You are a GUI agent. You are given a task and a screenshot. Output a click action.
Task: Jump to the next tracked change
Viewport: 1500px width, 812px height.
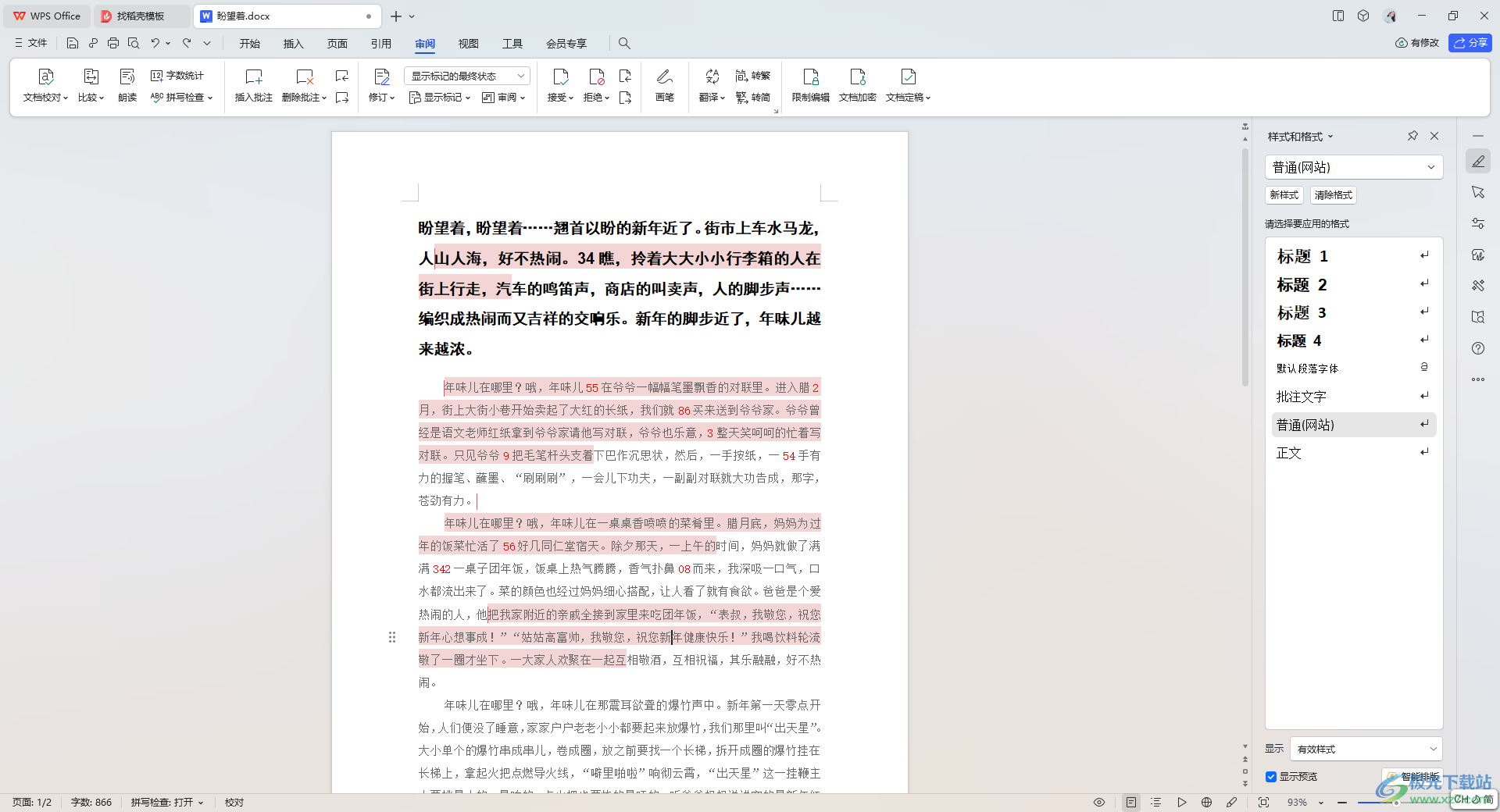(x=625, y=98)
